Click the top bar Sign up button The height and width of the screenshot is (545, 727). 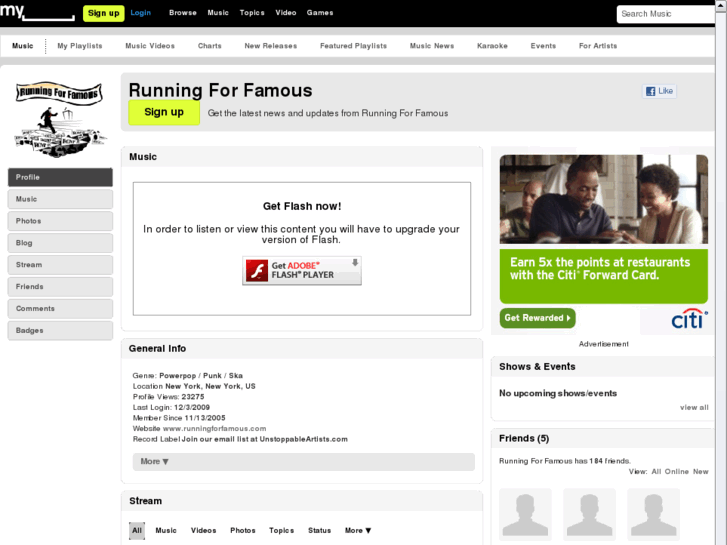pos(103,13)
